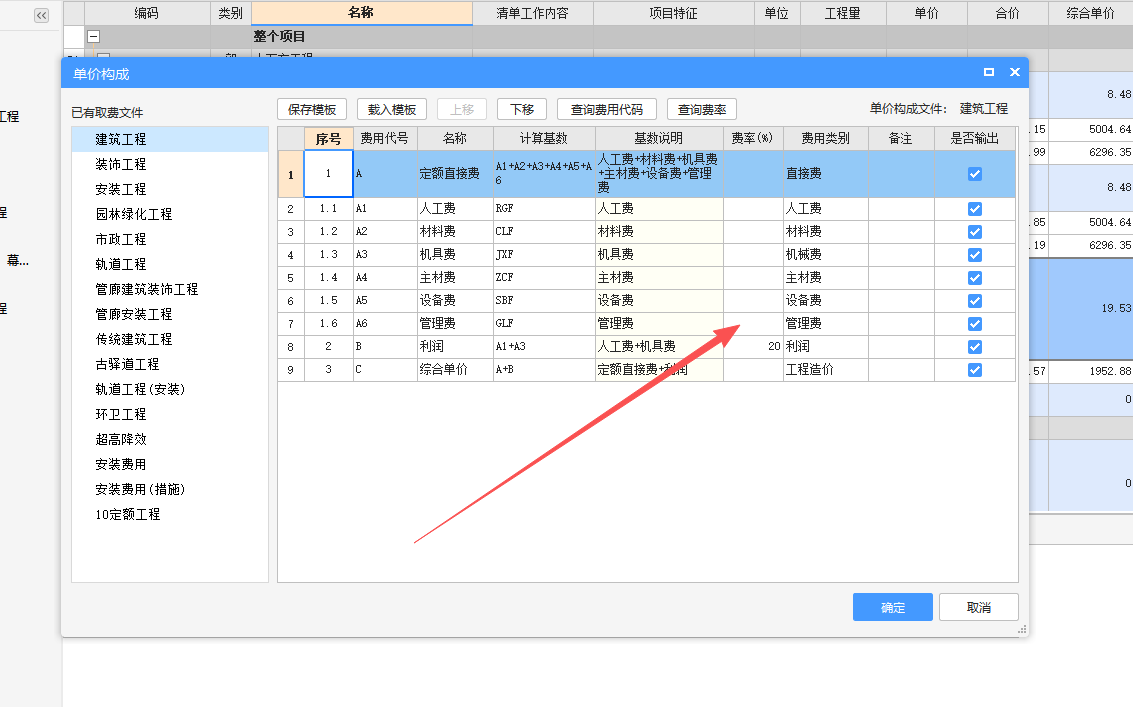1133x707 pixels.
Task: Select 环卫工程 in fee file list
Action: click(x=170, y=414)
